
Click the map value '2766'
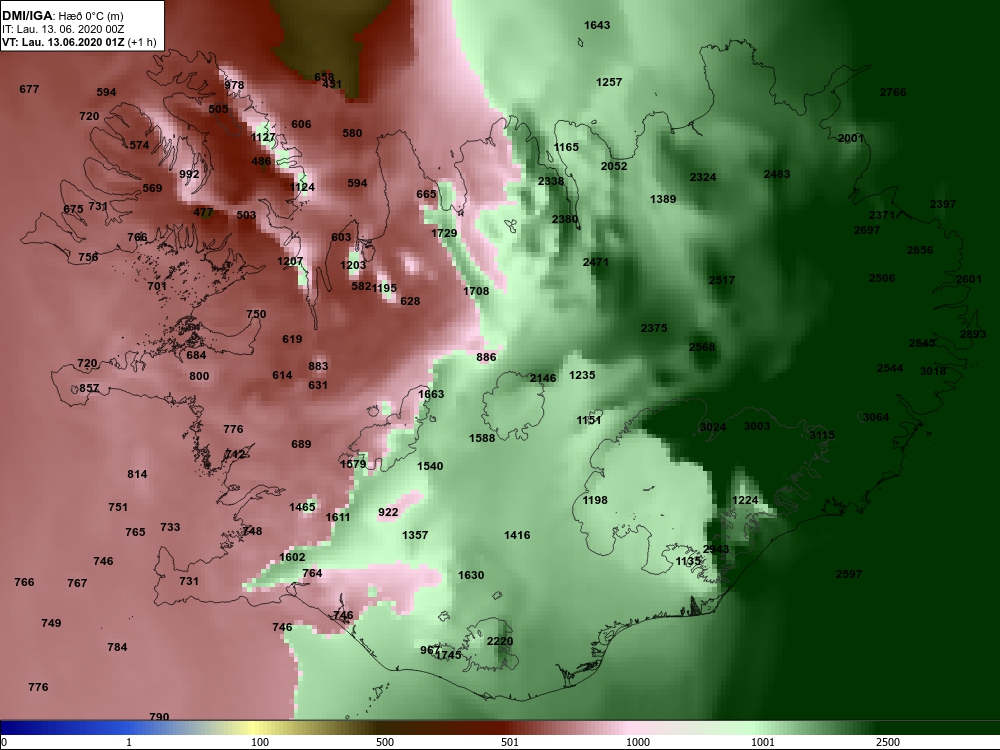893,92
